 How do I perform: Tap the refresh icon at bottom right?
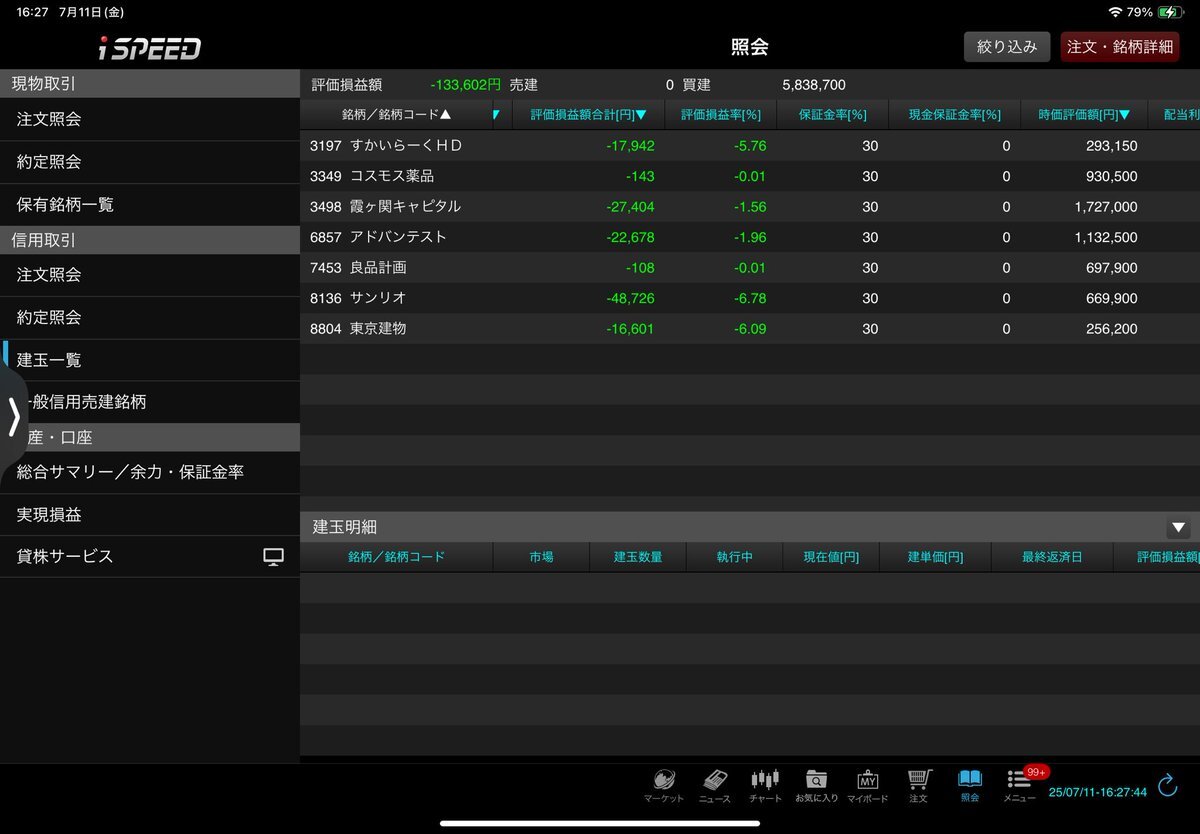pyautogui.click(x=1167, y=785)
